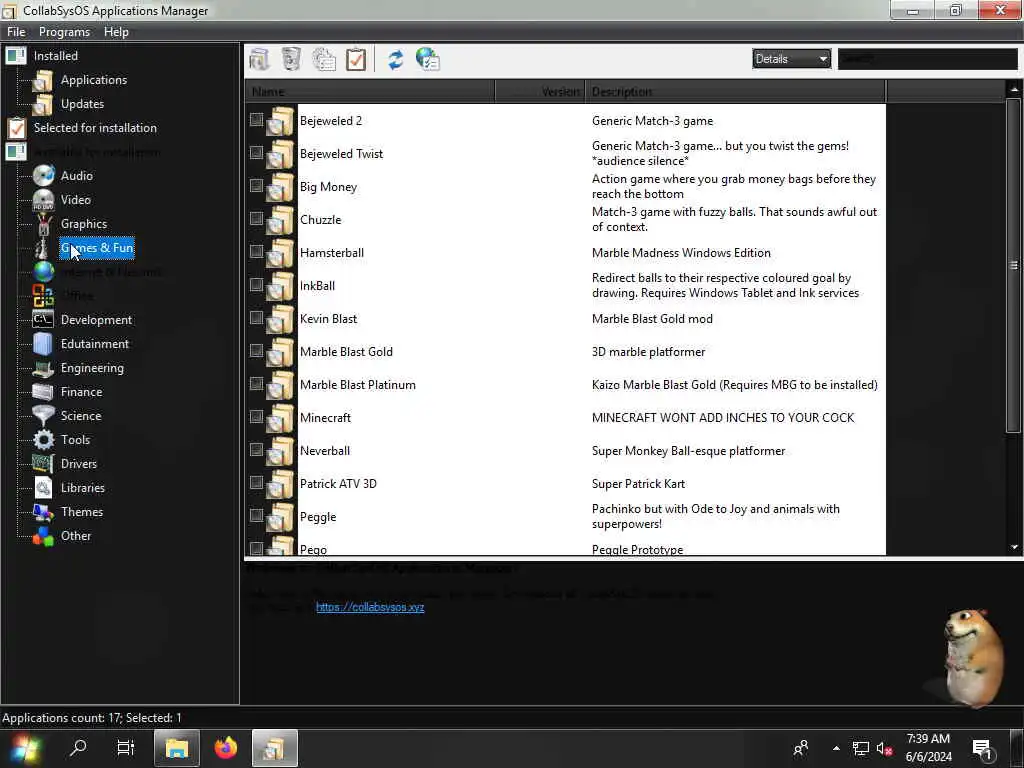Screen dimensions: 1024x768
Task: Sort by the Description column header
Action: (735, 91)
